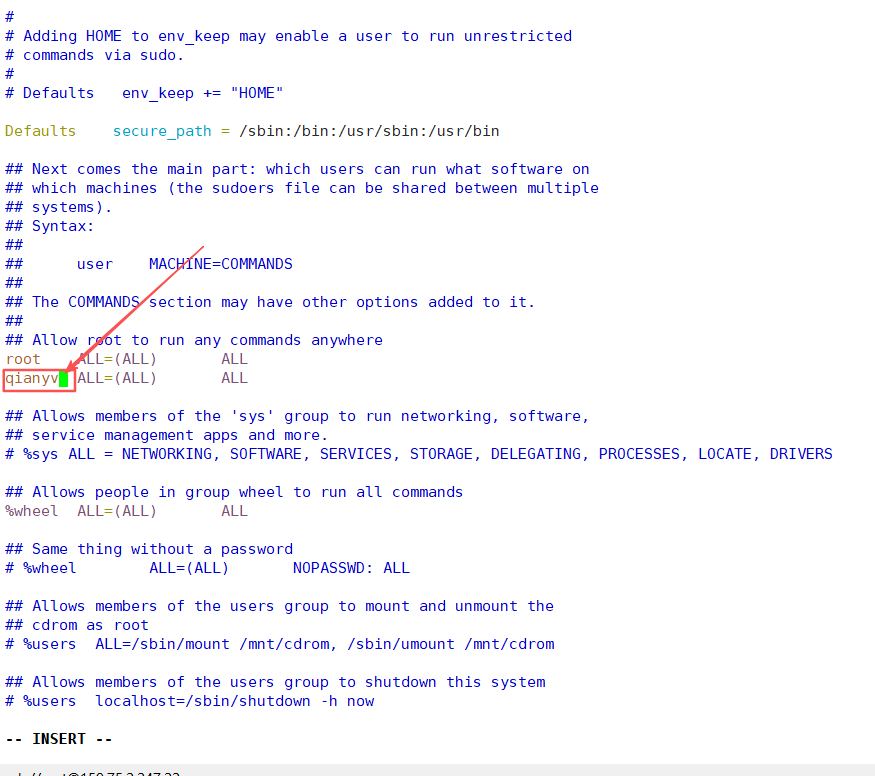This screenshot has width=875, height=776.
Task: Click "## Same thing without a password" line
Action: tap(149, 549)
